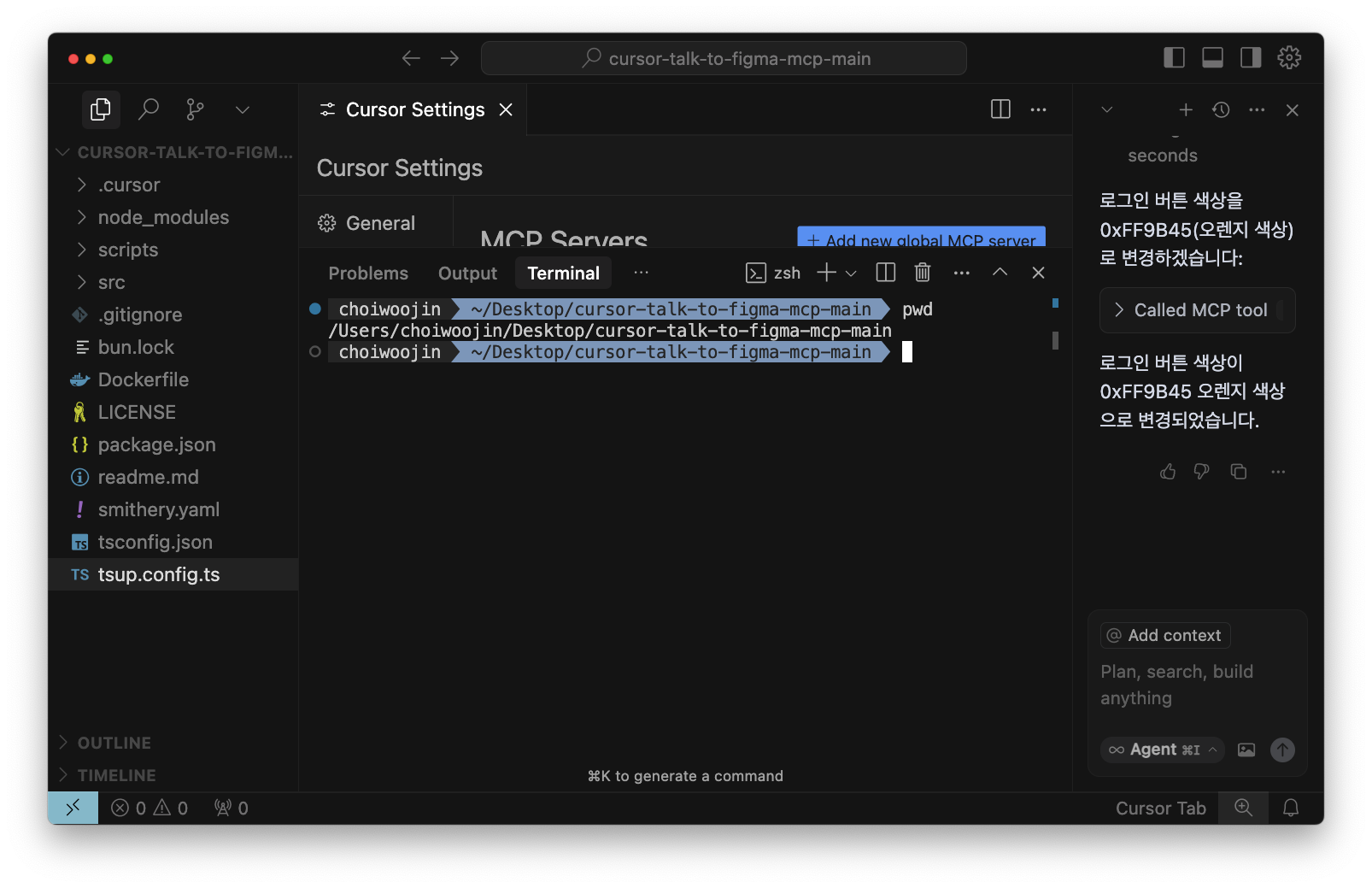Show errors and warnings count
Image resolution: width=1372 pixels, height=888 pixels.
(x=150, y=808)
